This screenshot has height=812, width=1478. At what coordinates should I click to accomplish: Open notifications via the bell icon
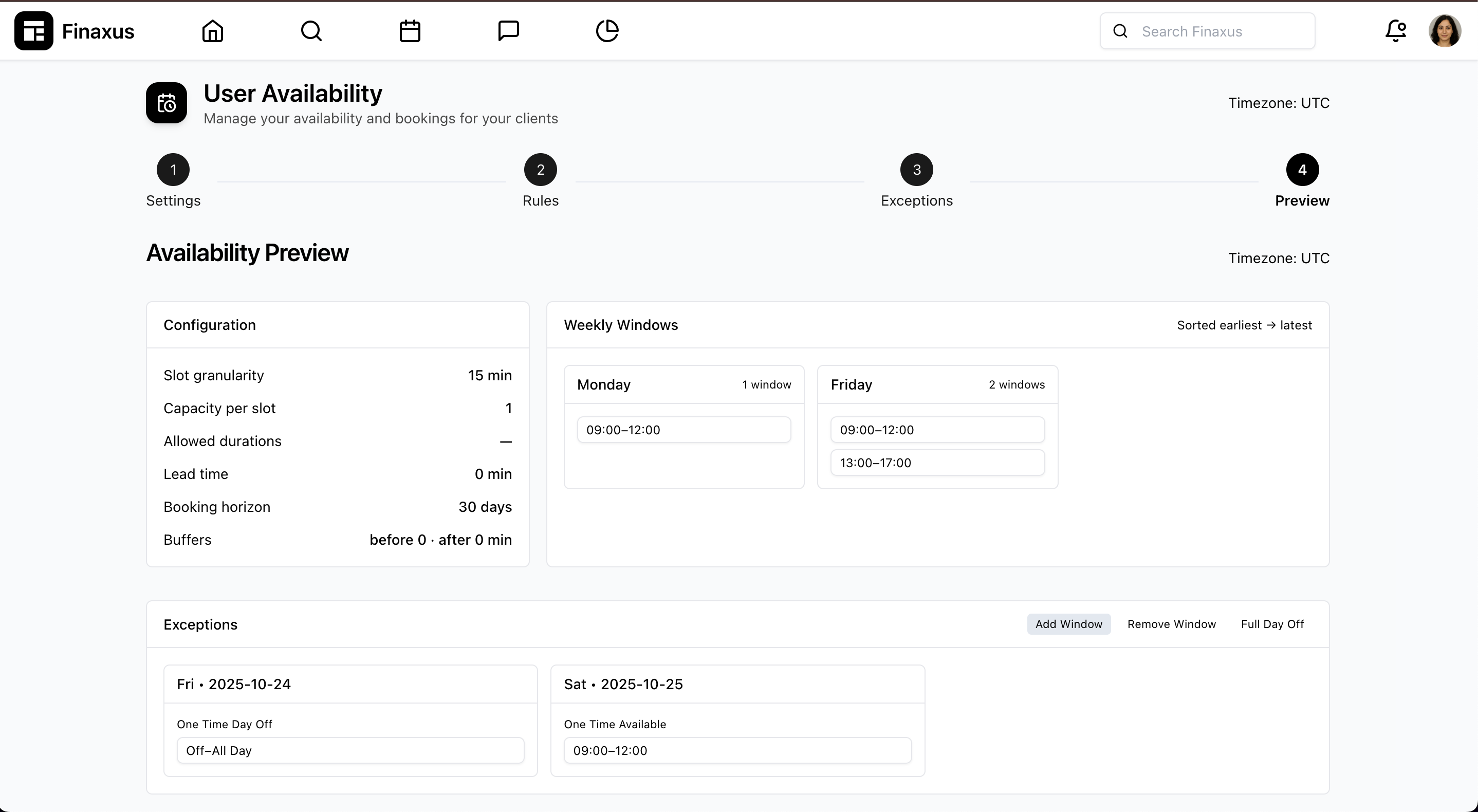(1395, 31)
